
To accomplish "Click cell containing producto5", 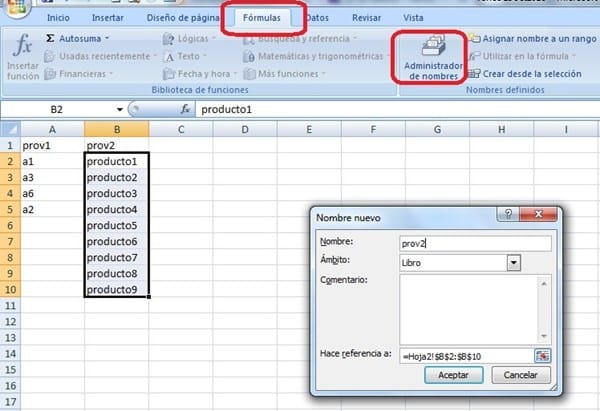I will 117,225.
